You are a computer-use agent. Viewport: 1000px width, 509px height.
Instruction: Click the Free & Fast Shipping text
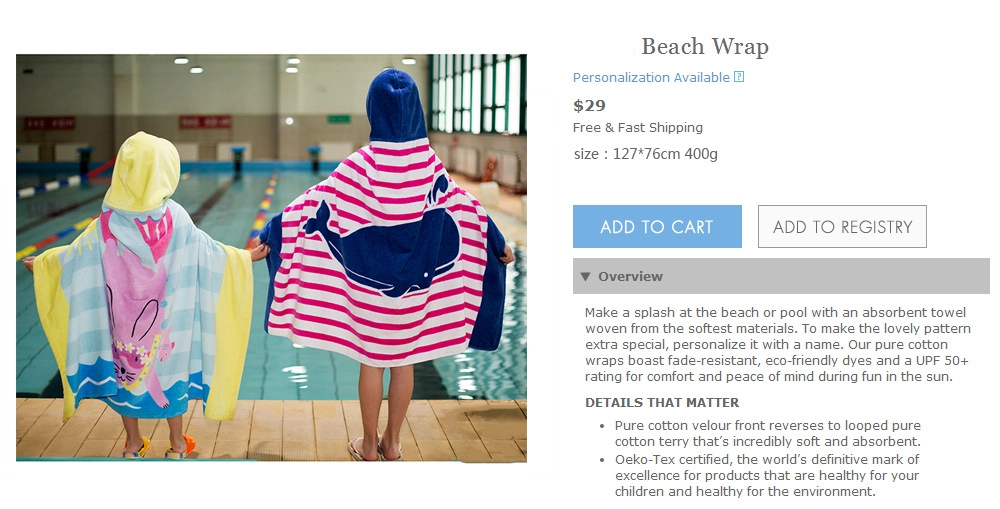pyautogui.click(x=638, y=128)
